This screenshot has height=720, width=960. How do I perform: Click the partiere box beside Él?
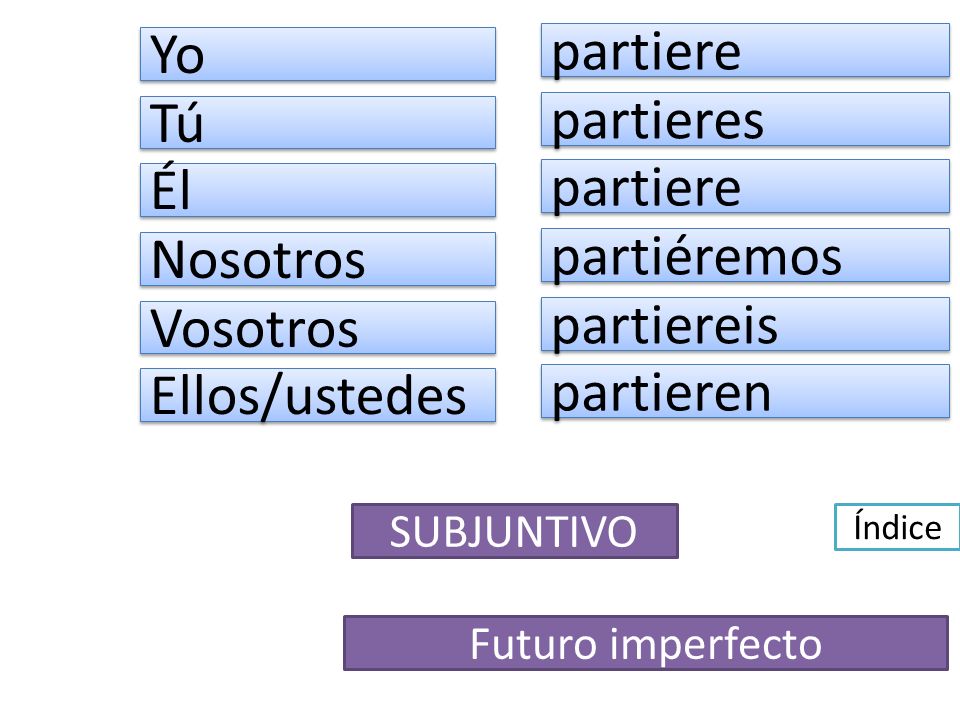[745, 186]
